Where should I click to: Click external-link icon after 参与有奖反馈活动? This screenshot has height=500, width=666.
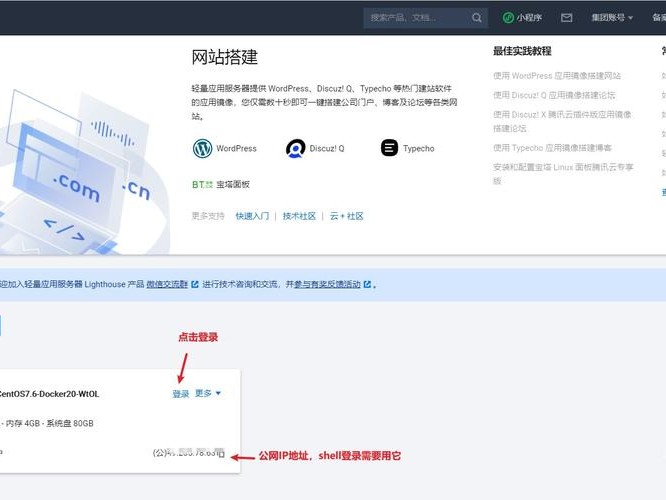click(x=367, y=284)
